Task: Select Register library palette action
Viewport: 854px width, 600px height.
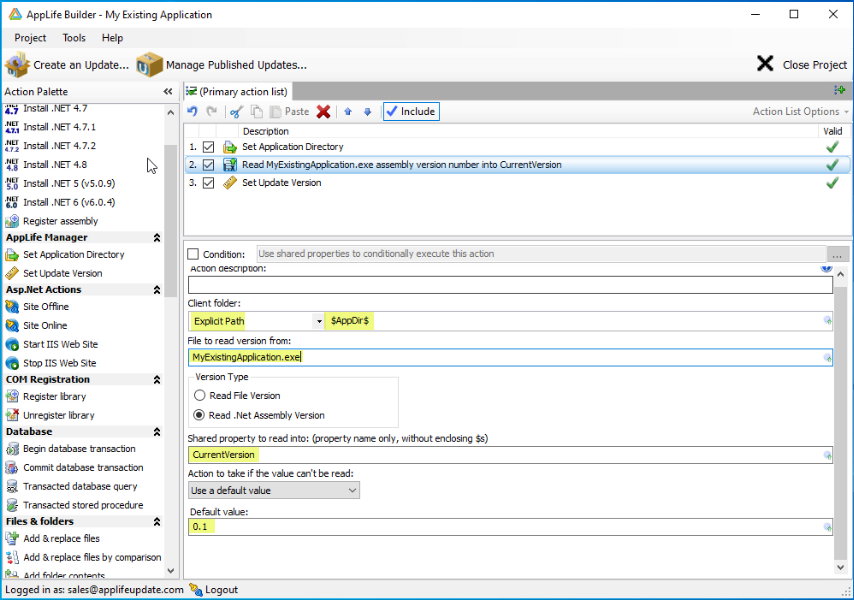Action: click(46, 397)
